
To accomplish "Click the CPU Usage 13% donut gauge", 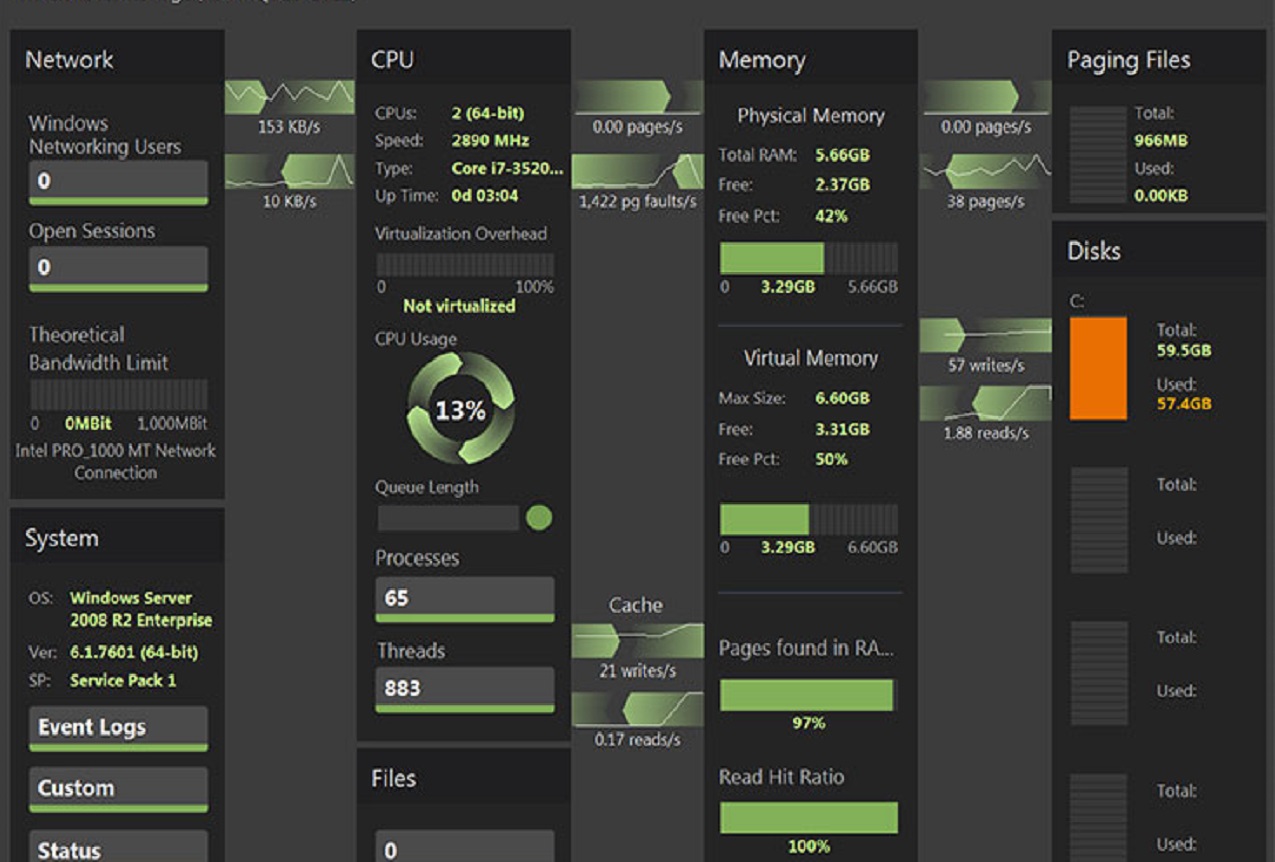I will [460, 409].
